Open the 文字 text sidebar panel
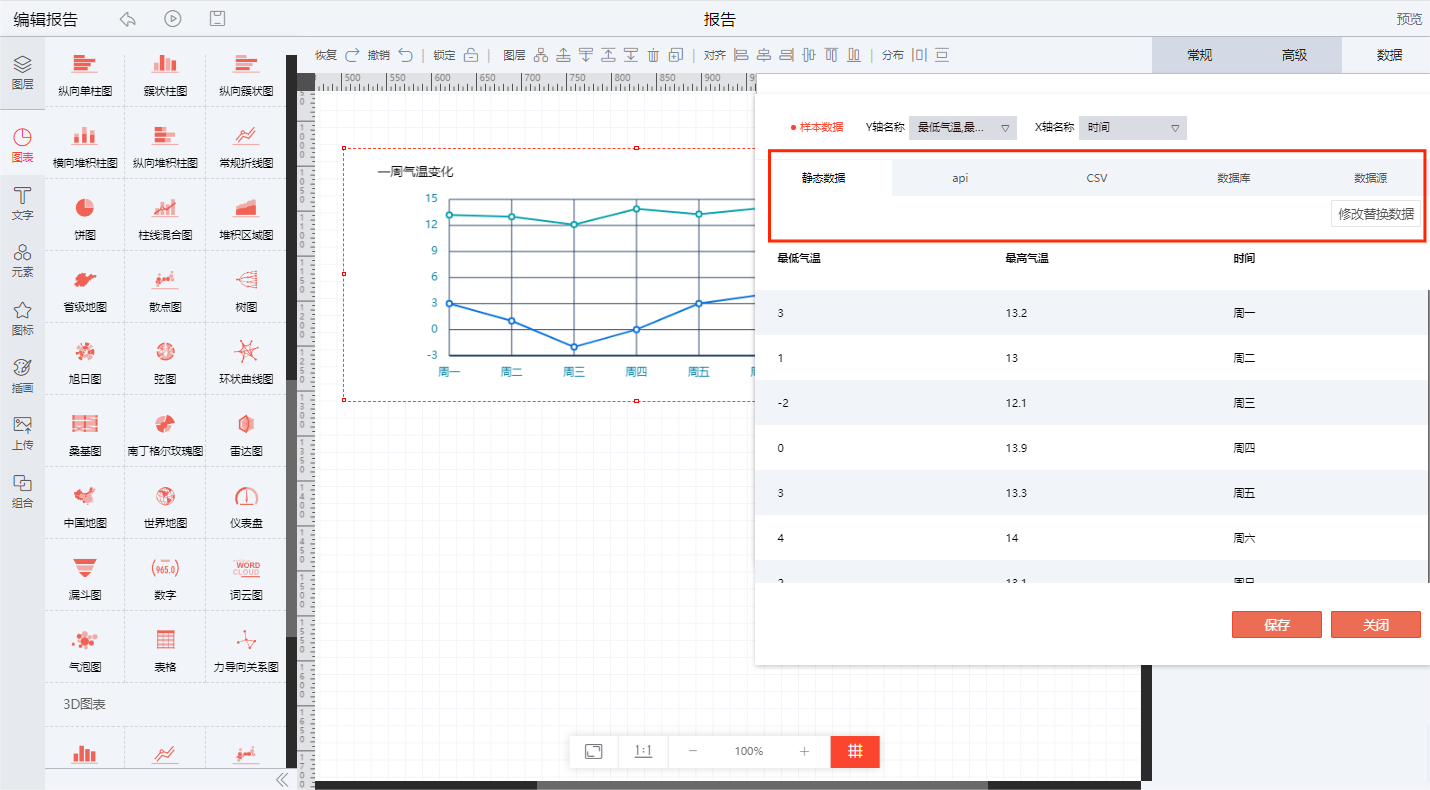1430x790 pixels. (x=22, y=202)
